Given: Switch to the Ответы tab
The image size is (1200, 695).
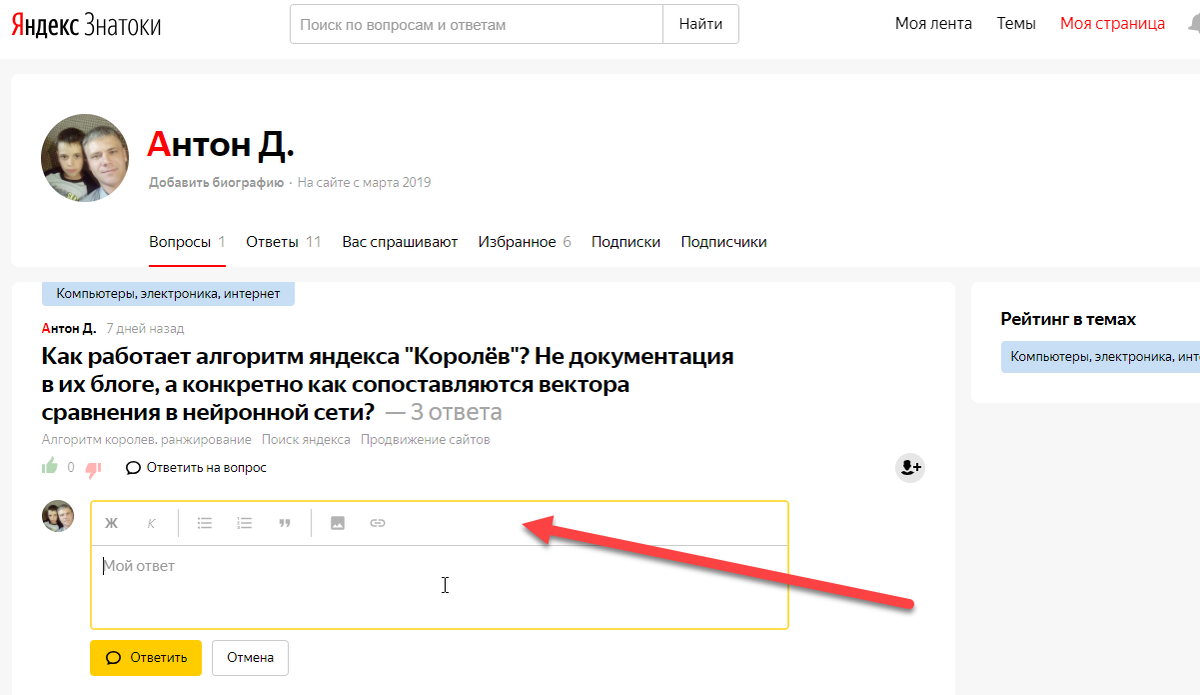Looking at the screenshot, I should click(284, 242).
